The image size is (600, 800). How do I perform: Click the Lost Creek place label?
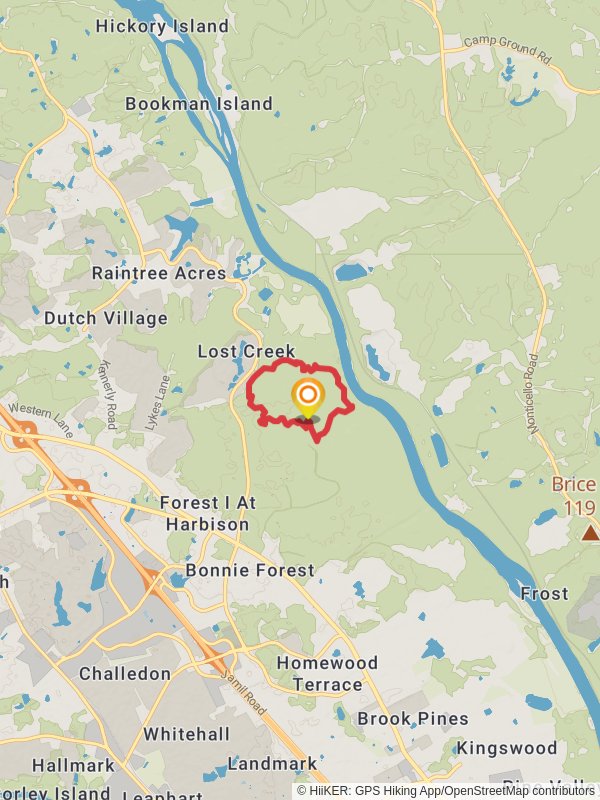246,351
